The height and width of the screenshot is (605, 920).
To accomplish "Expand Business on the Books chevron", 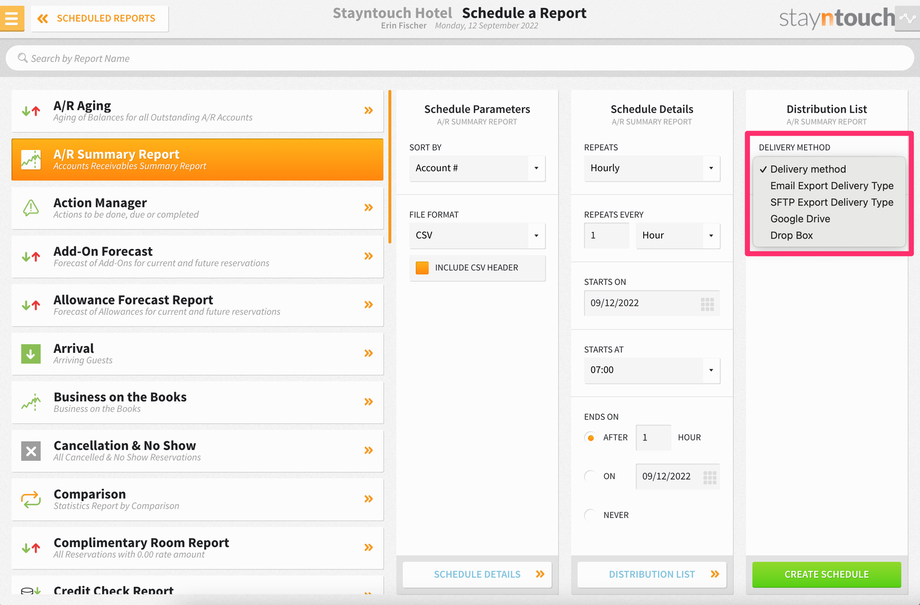I will click(368, 402).
